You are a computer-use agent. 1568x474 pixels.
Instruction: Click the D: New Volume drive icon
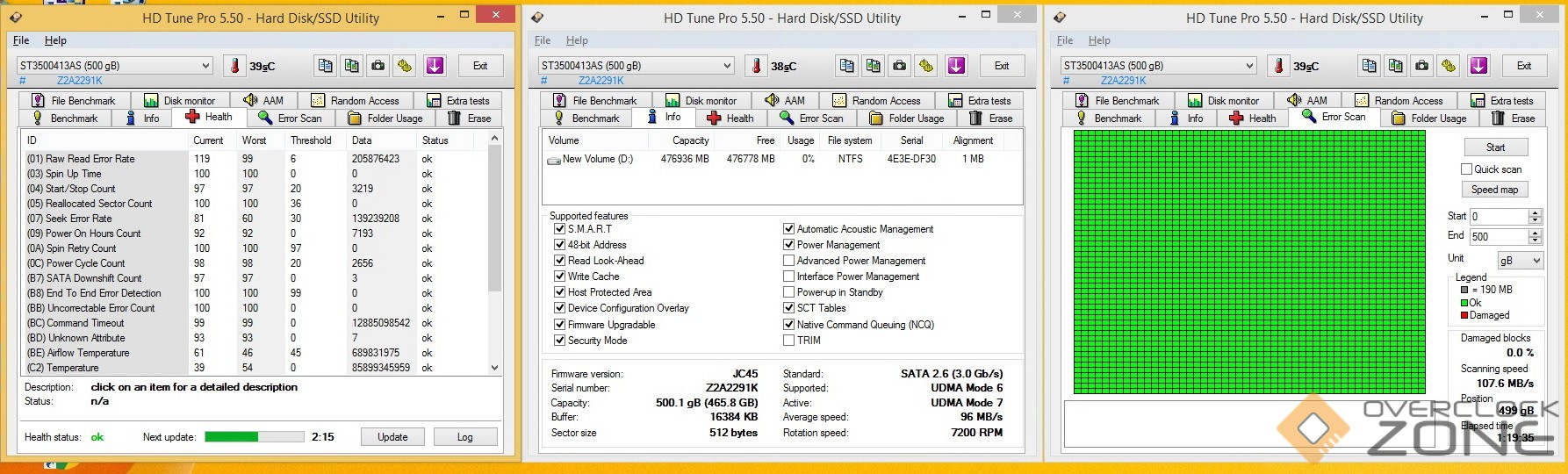pyautogui.click(x=554, y=160)
